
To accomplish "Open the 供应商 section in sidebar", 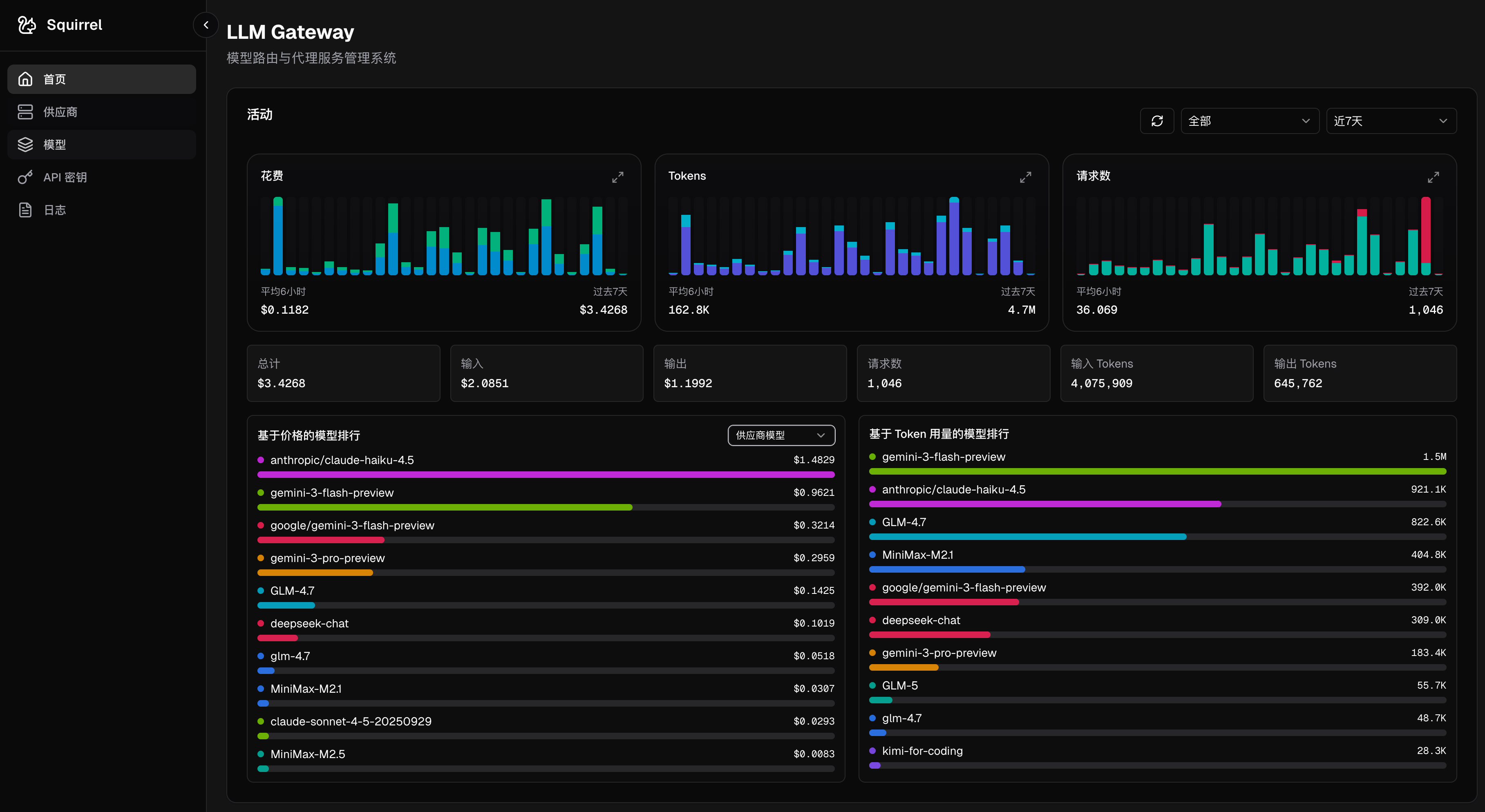I will [101, 112].
